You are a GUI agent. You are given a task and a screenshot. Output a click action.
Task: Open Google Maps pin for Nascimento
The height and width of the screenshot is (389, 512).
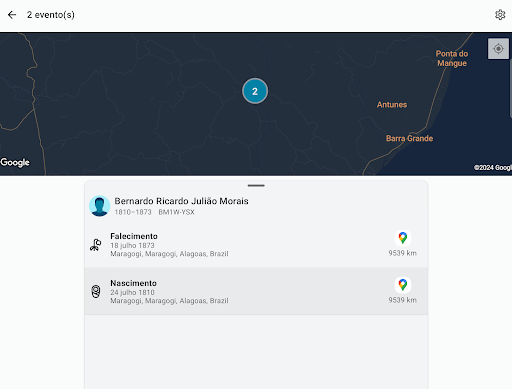(403, 285)
